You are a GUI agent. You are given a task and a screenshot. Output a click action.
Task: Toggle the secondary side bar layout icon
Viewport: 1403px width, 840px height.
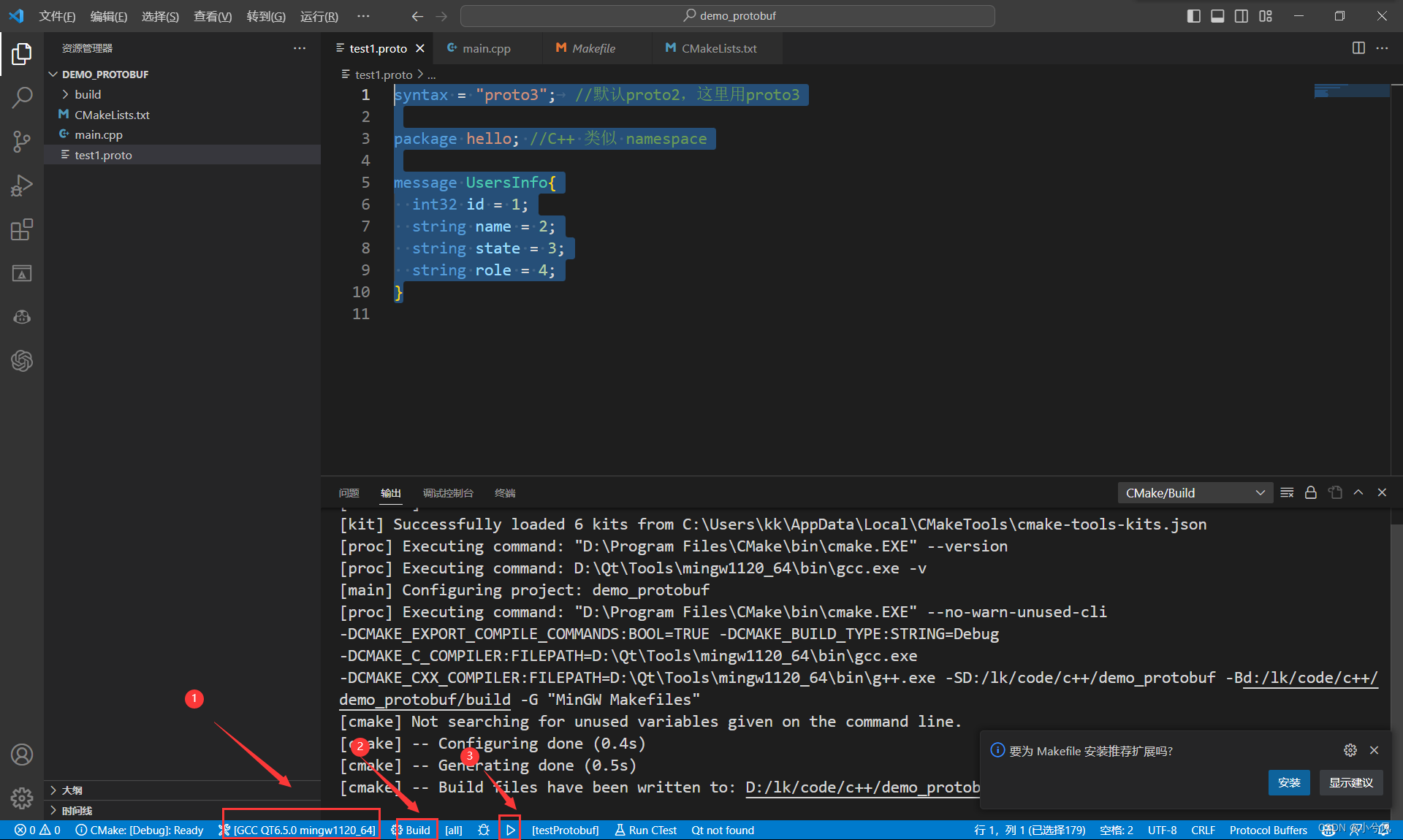[1242, 16]
